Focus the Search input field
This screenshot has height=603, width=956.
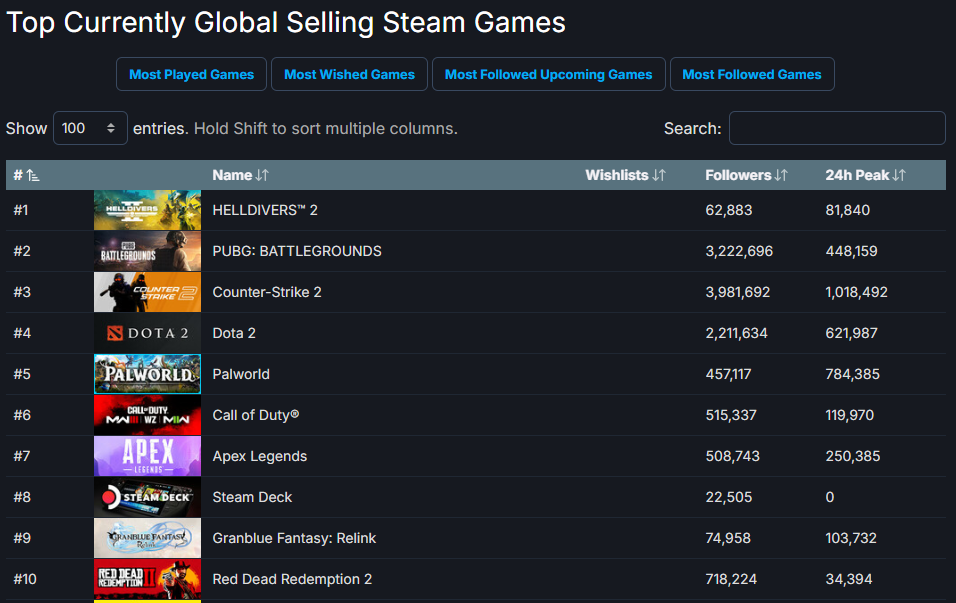click(837, 128)
